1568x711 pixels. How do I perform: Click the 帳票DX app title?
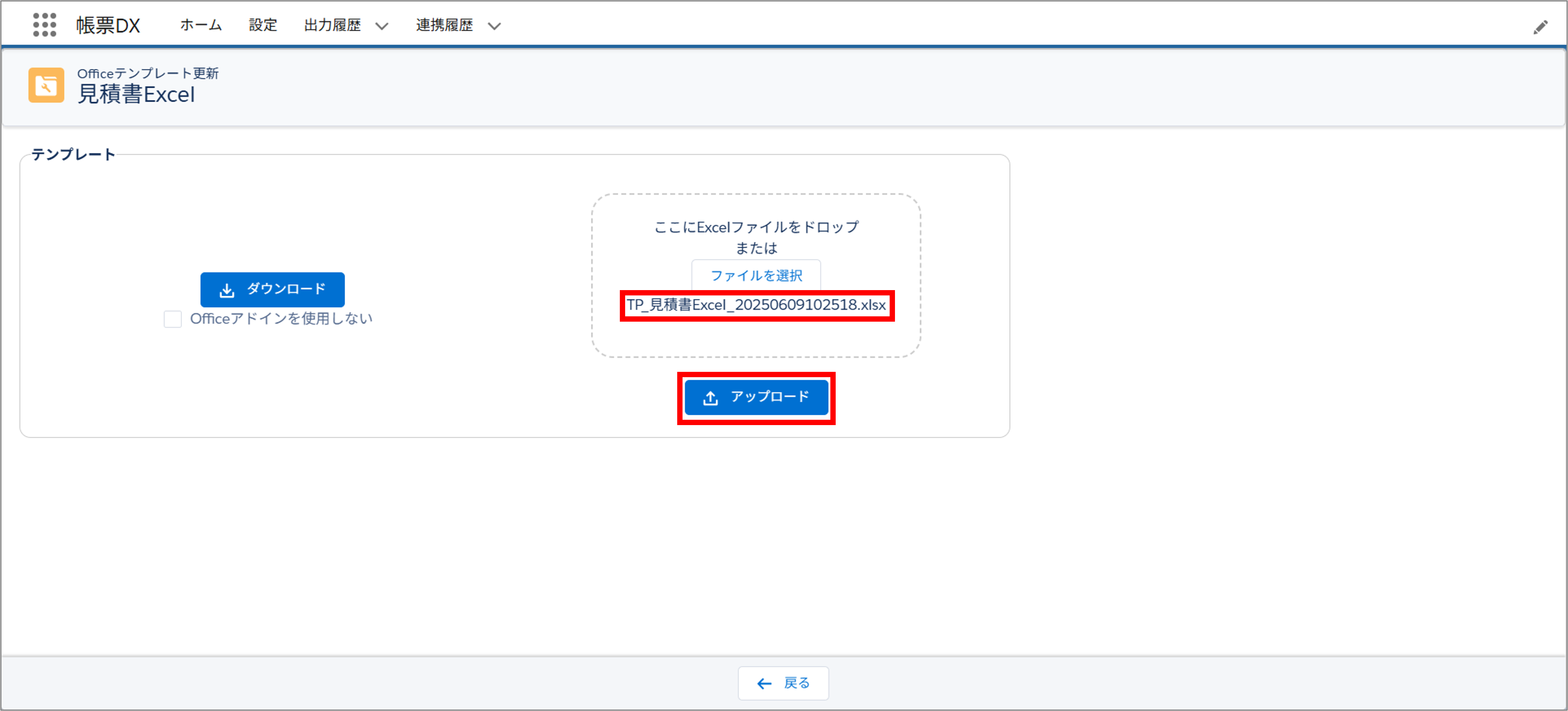point(108,25)
